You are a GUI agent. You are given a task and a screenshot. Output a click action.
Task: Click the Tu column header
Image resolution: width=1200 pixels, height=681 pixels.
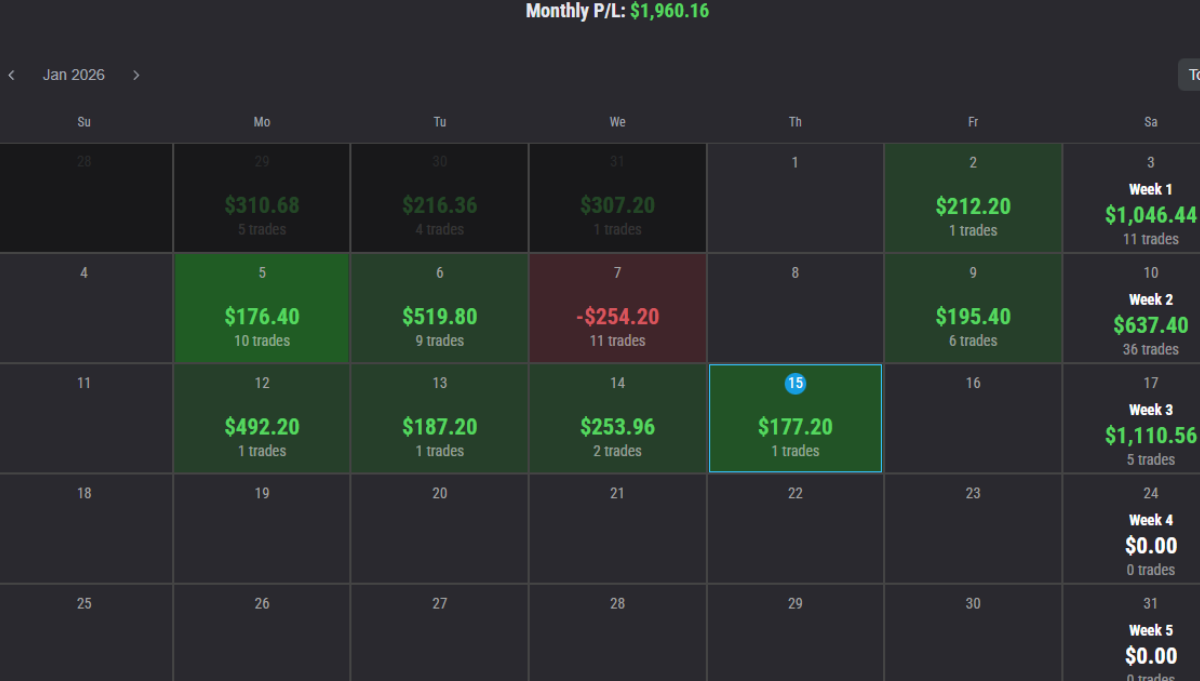[x=440, y=122]
